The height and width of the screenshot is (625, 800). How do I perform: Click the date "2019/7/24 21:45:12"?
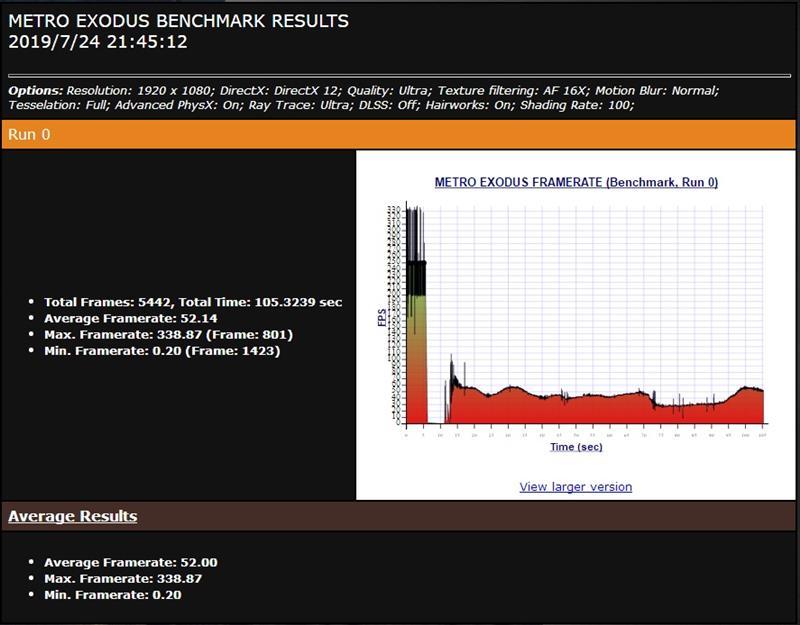(98, 42)
